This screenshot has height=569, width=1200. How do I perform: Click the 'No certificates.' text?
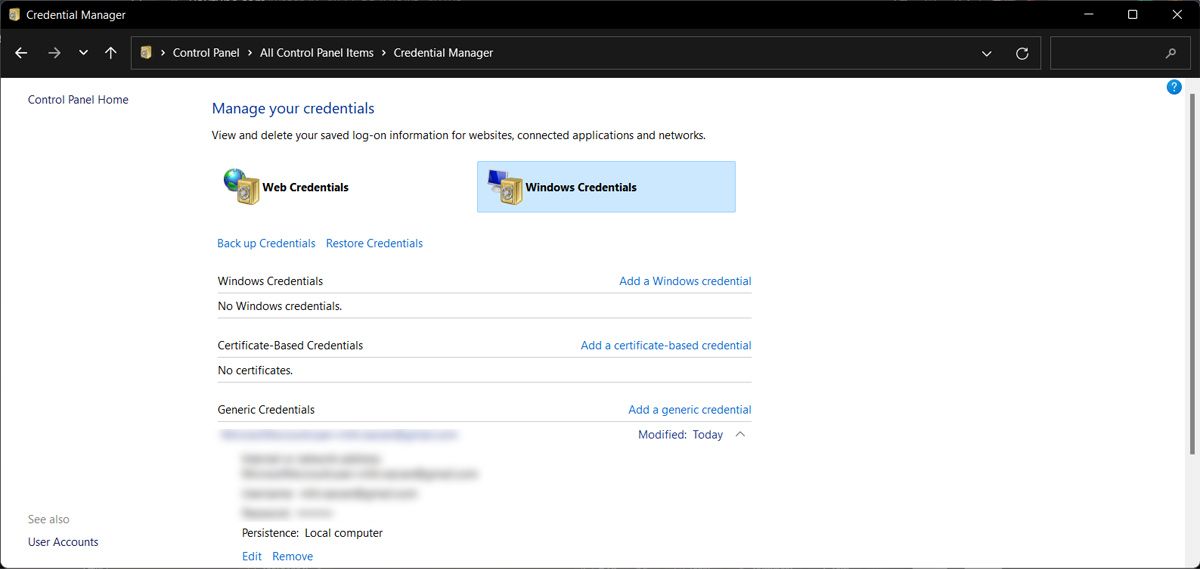pos(255,370)
